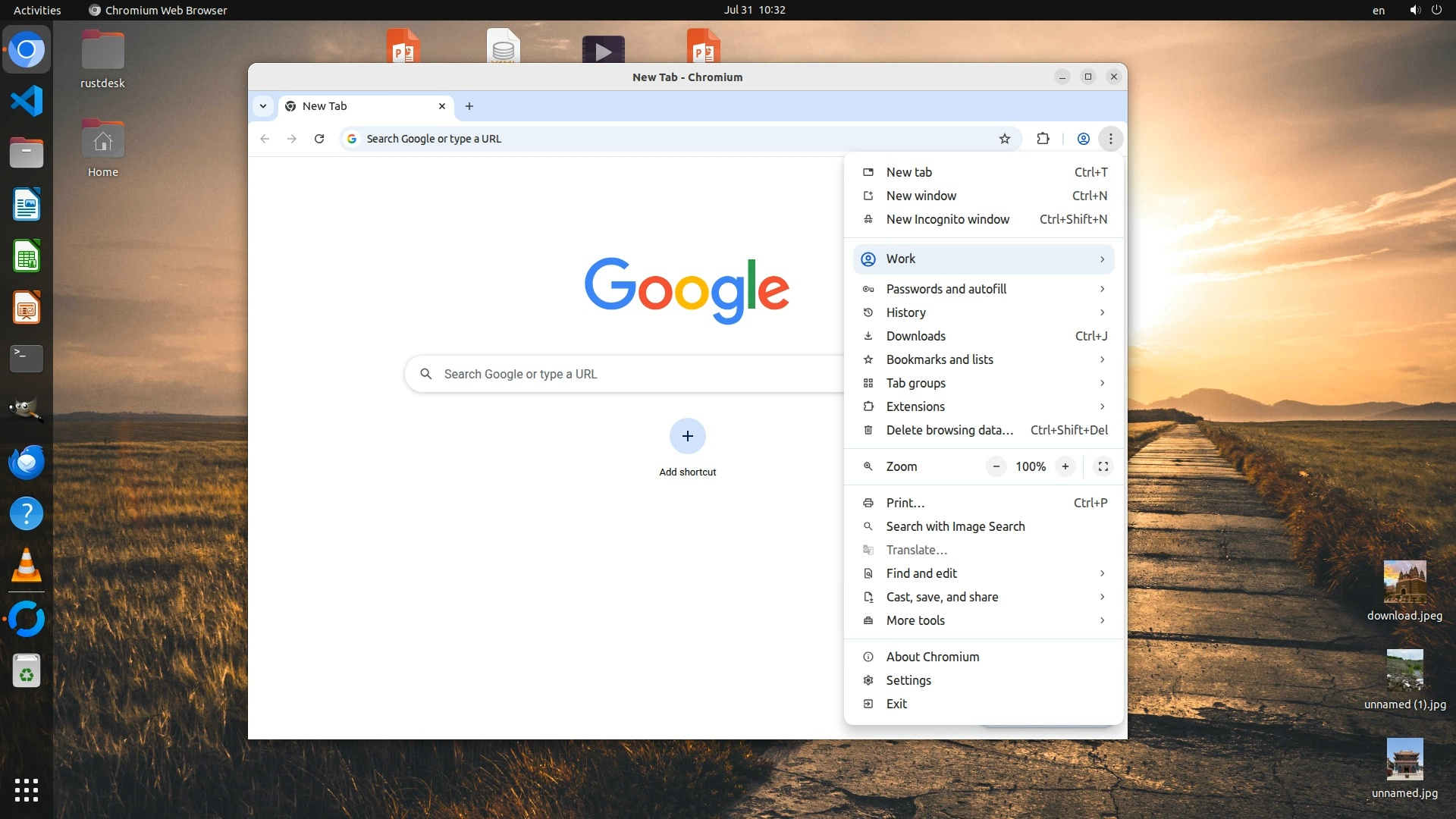Click the three-dot Chromium menu button
The width and height of the screenshot is (1456, 819).
[x=1111, y=139]
